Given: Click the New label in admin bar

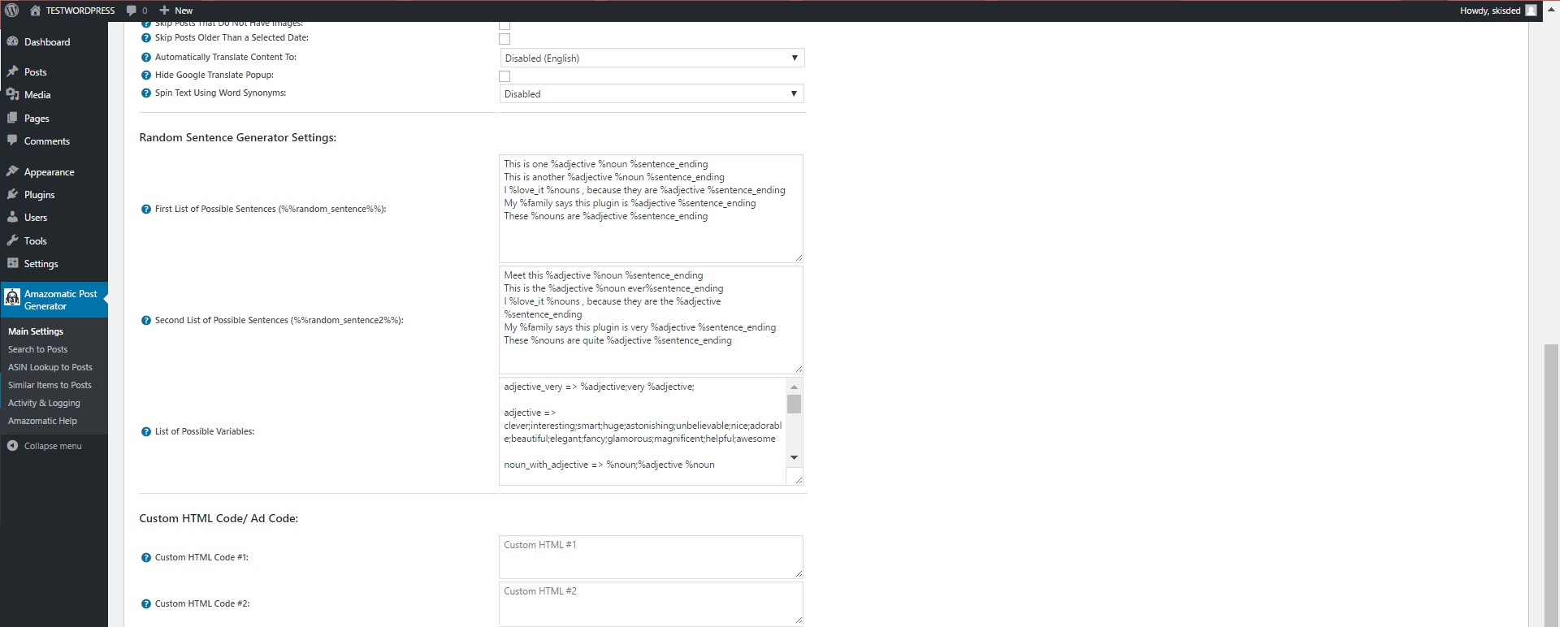Looking at the screenshot, I should [184, 11].
